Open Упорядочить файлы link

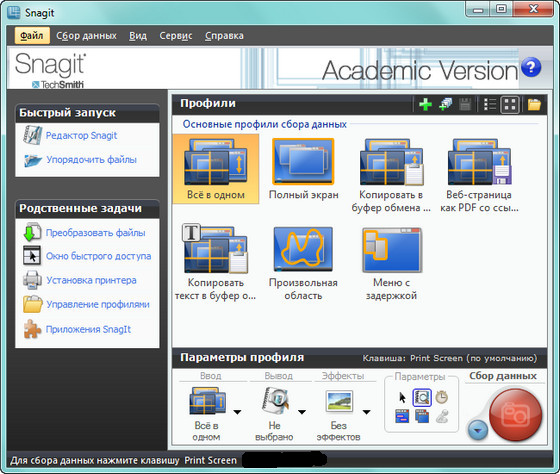tap(91, 160)
